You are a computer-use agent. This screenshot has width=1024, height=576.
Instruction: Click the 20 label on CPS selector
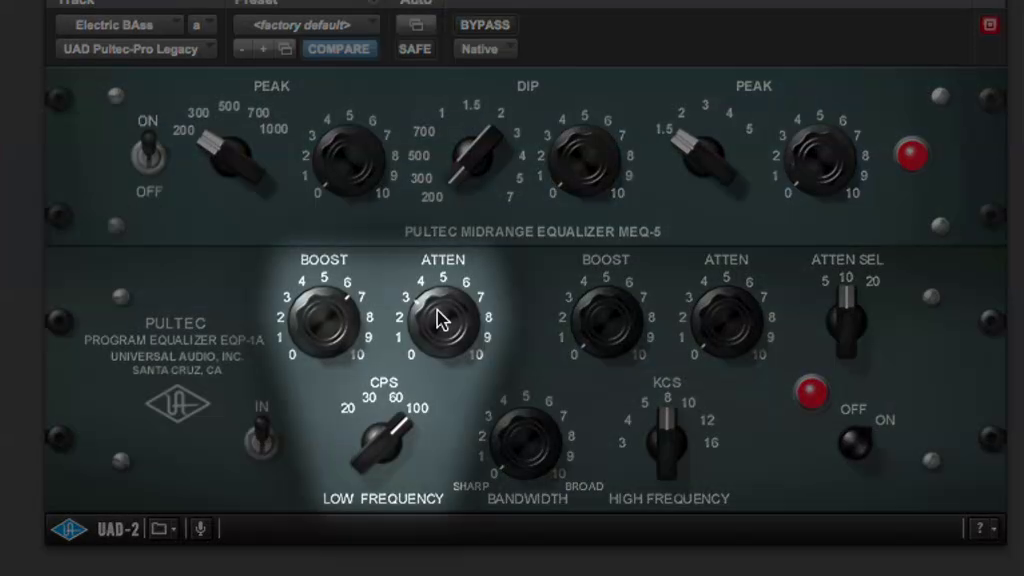(347, 408)
